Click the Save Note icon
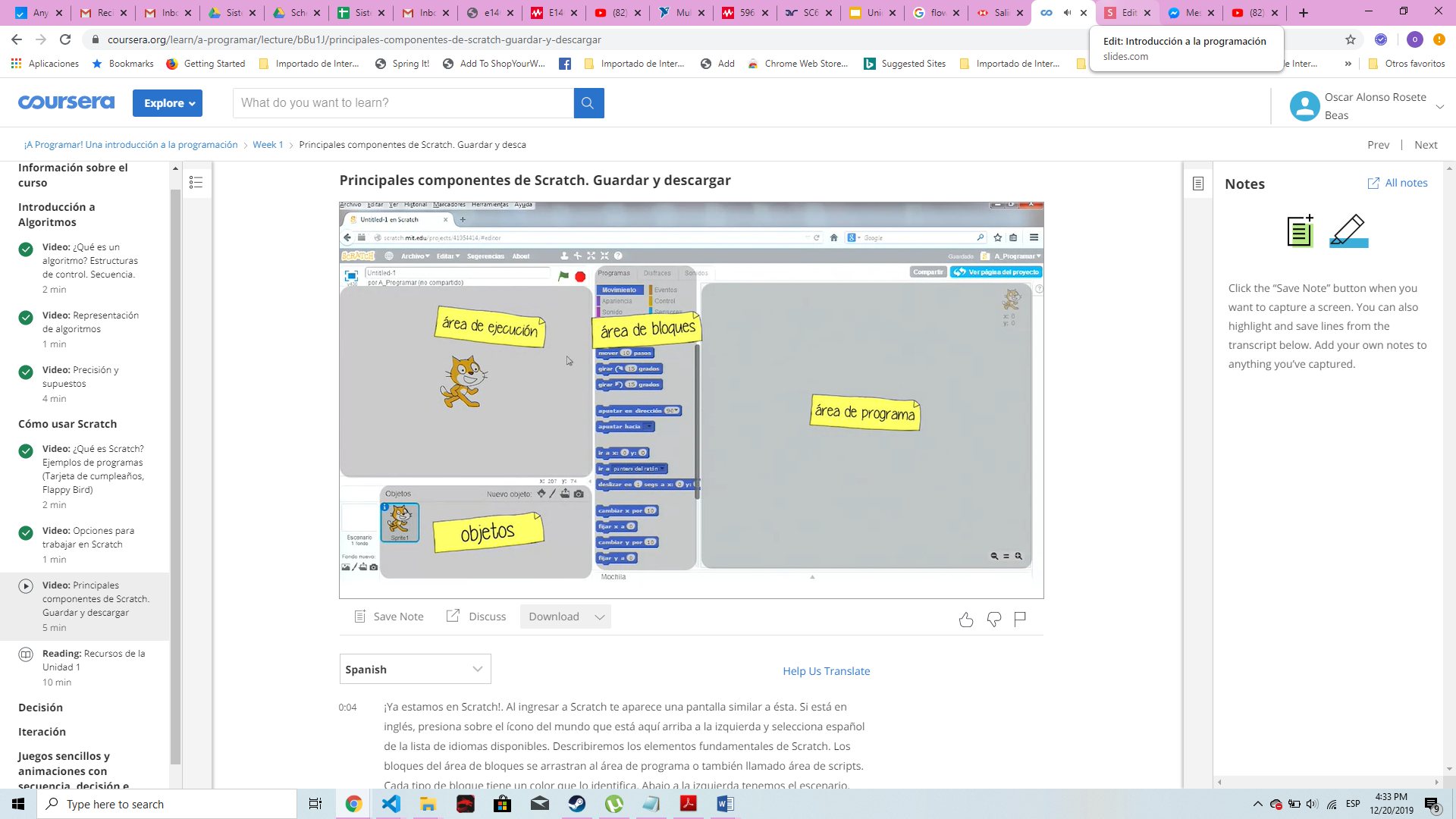The height and width of the screenshot is (819, 1456). pyautogui.click(x=360, y=617)
